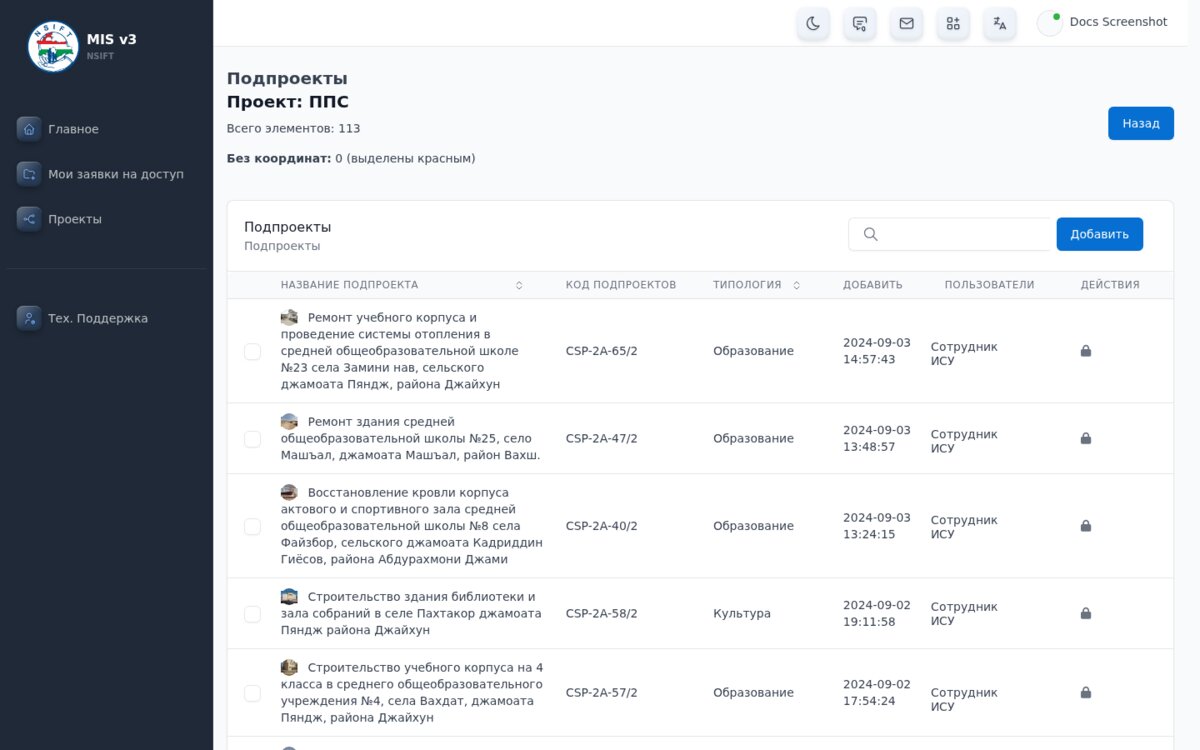Open Проекты in sidebar
The image size is (1200, 750).
click(x=75, y=219)
